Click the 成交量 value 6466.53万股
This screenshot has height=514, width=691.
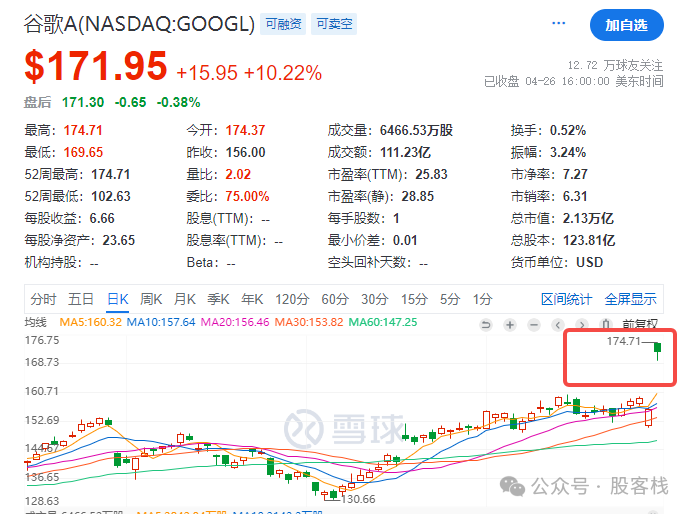(x=416, y=130)
